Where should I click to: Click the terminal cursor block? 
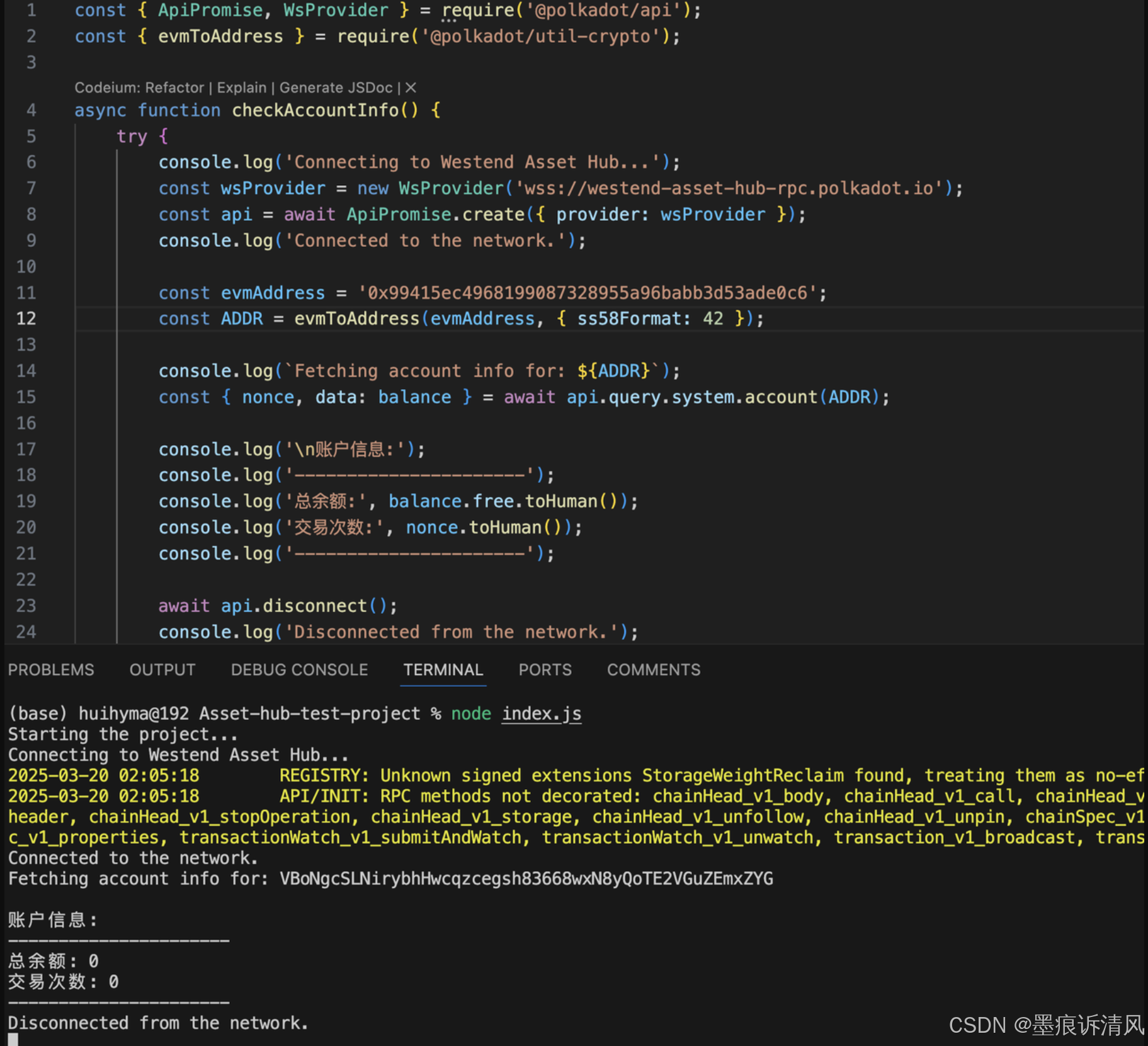(13, 1039)
